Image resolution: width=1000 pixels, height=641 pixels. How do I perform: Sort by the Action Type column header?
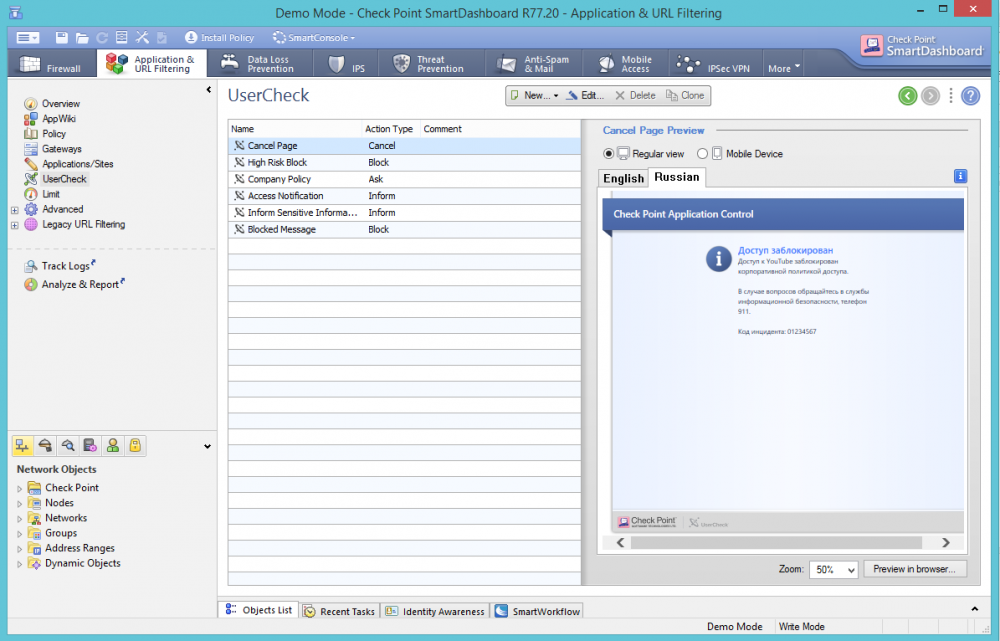click(x=390, y=129)
